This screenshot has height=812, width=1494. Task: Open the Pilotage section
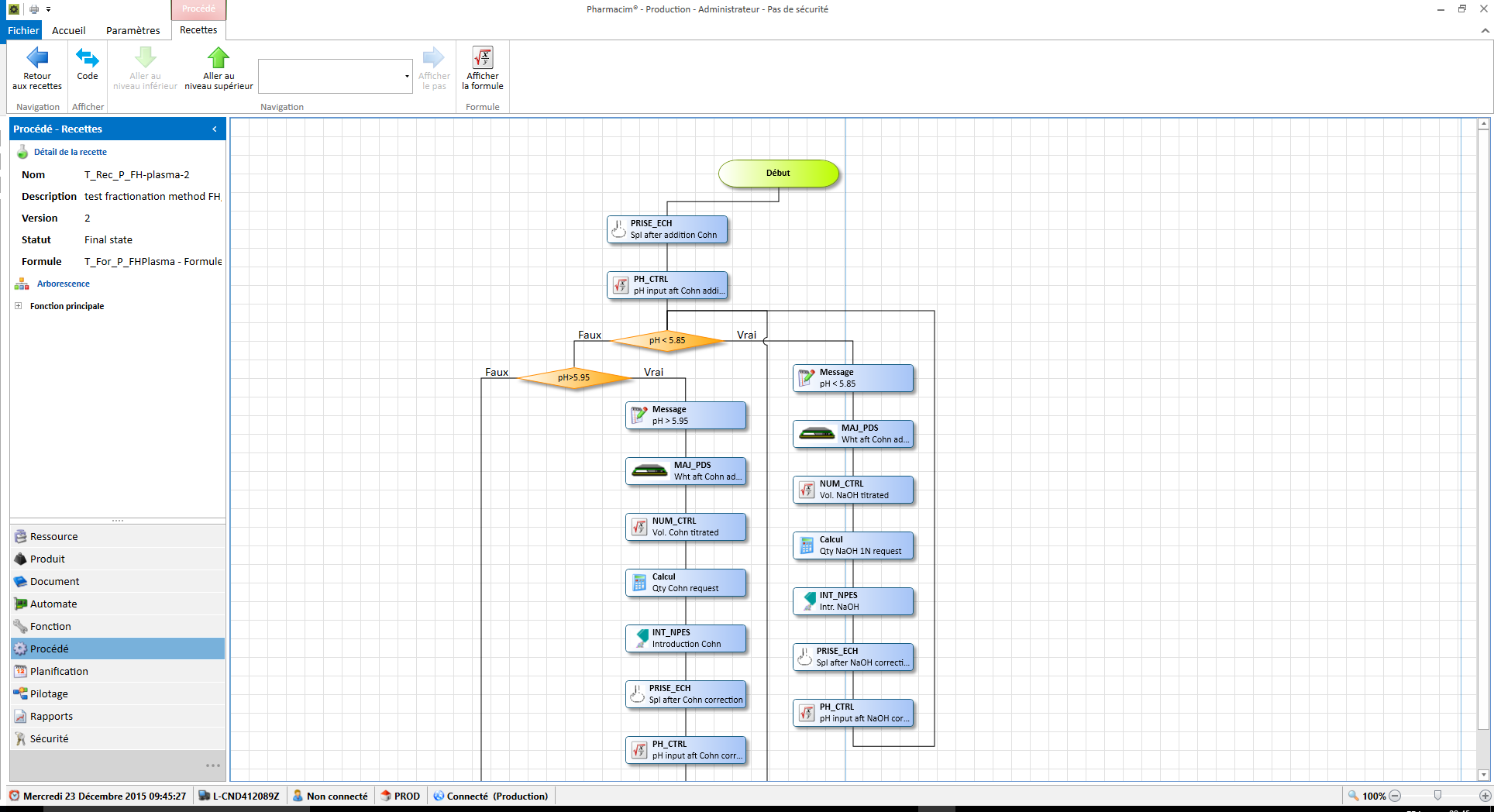(118, 693)
